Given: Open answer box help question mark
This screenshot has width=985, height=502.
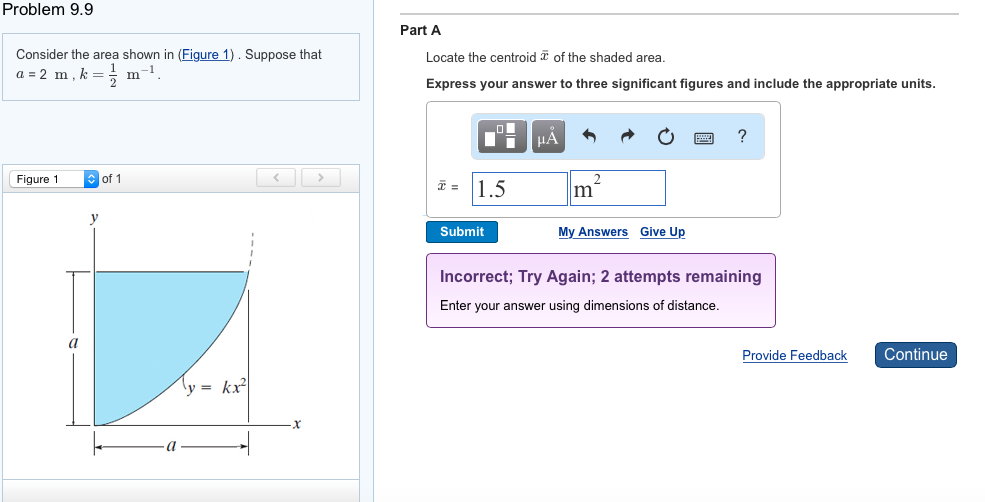Looking at the screenshot, I should click(x=741, y=137).
